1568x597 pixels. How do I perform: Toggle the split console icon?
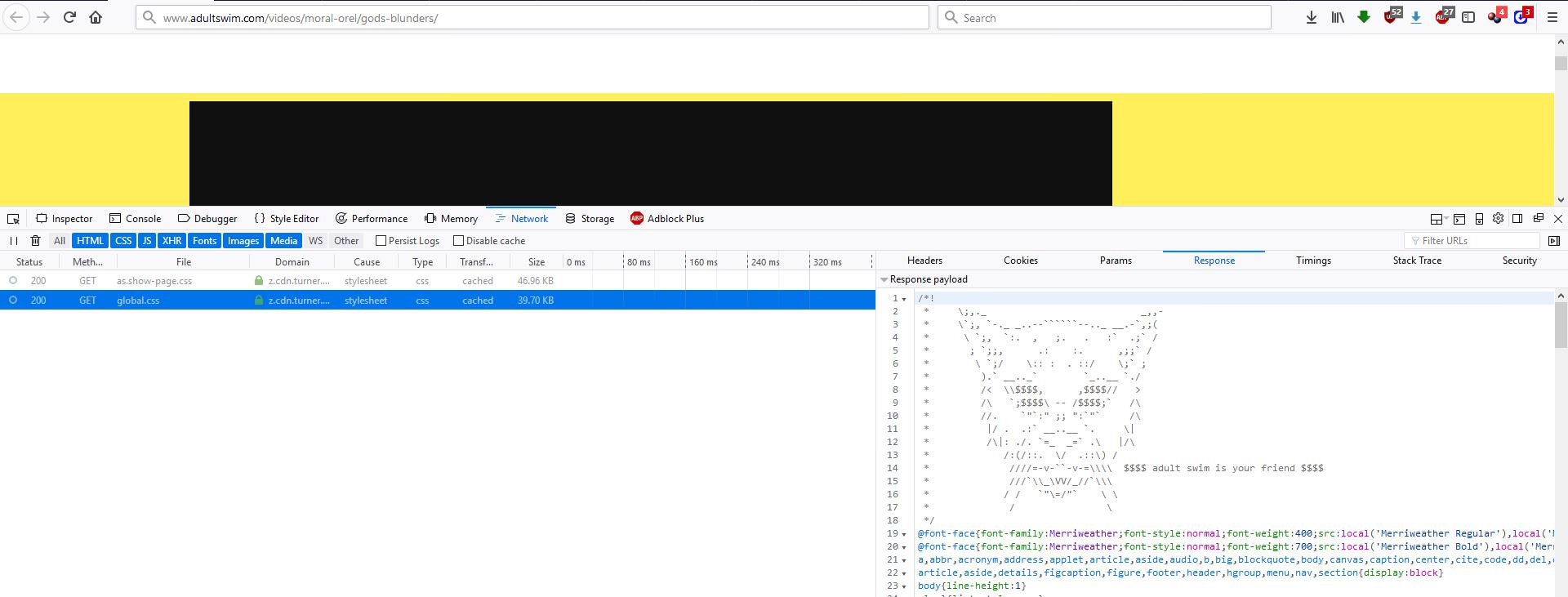[x=1459, y=219]
